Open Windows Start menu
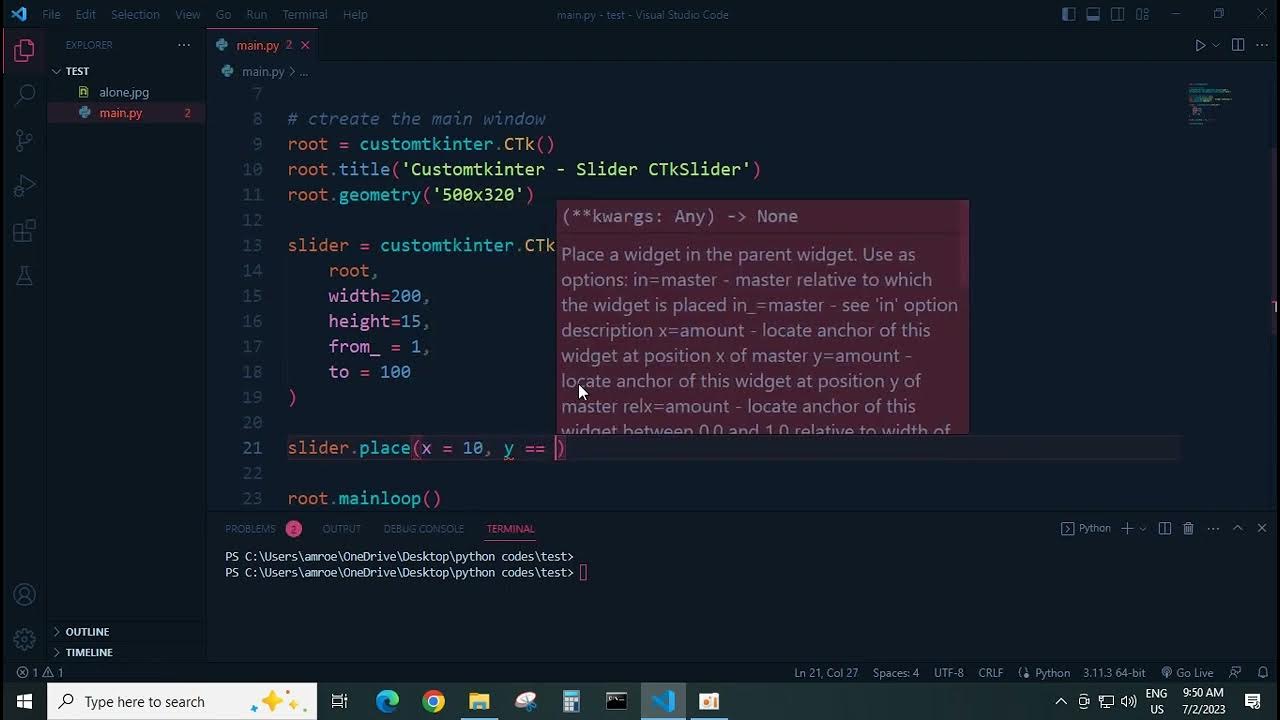Screen dimensions: 1280x720 click(x=24, y=701)
